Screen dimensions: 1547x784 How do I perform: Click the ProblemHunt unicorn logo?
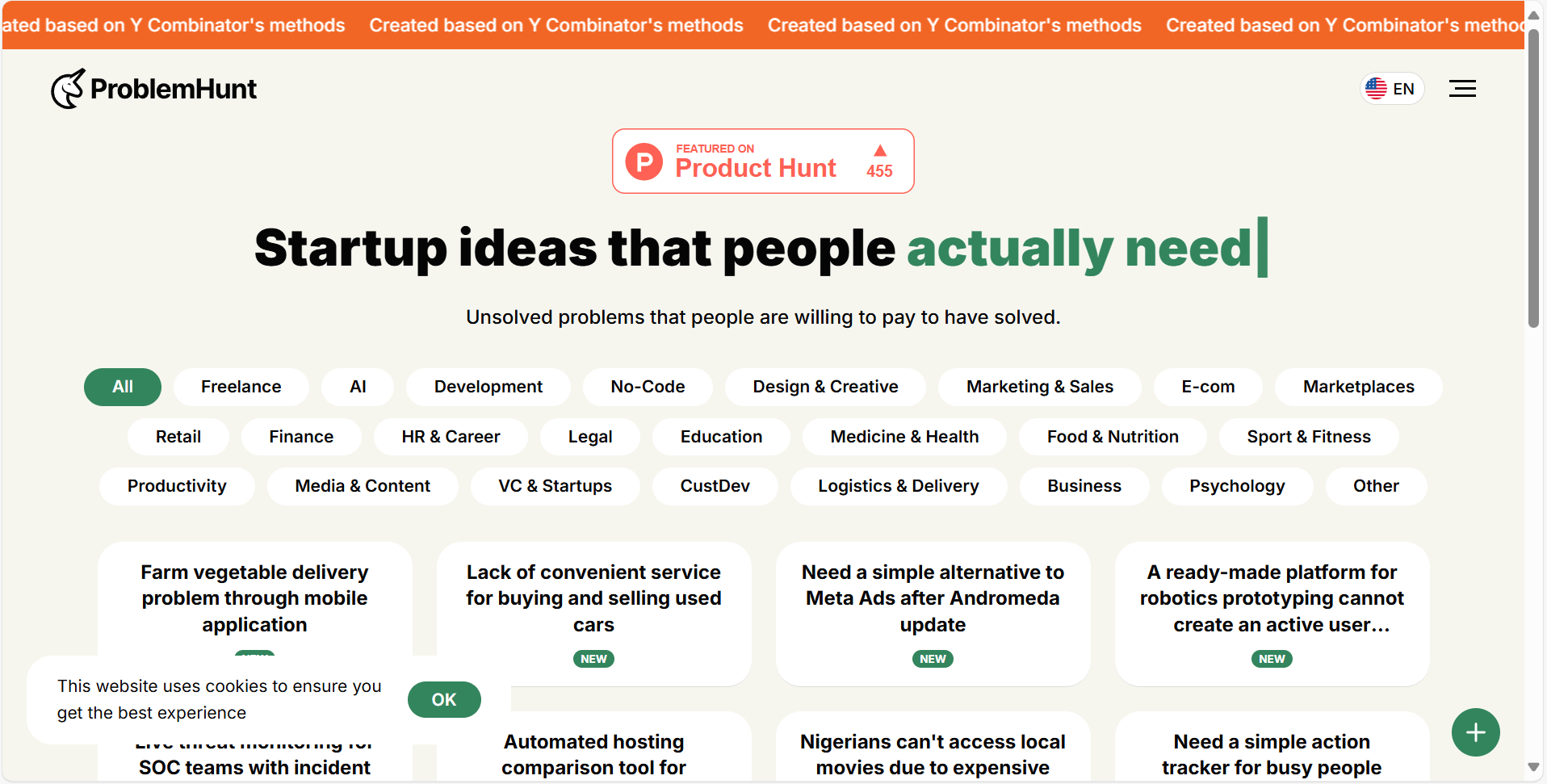[x=68, y=89]
